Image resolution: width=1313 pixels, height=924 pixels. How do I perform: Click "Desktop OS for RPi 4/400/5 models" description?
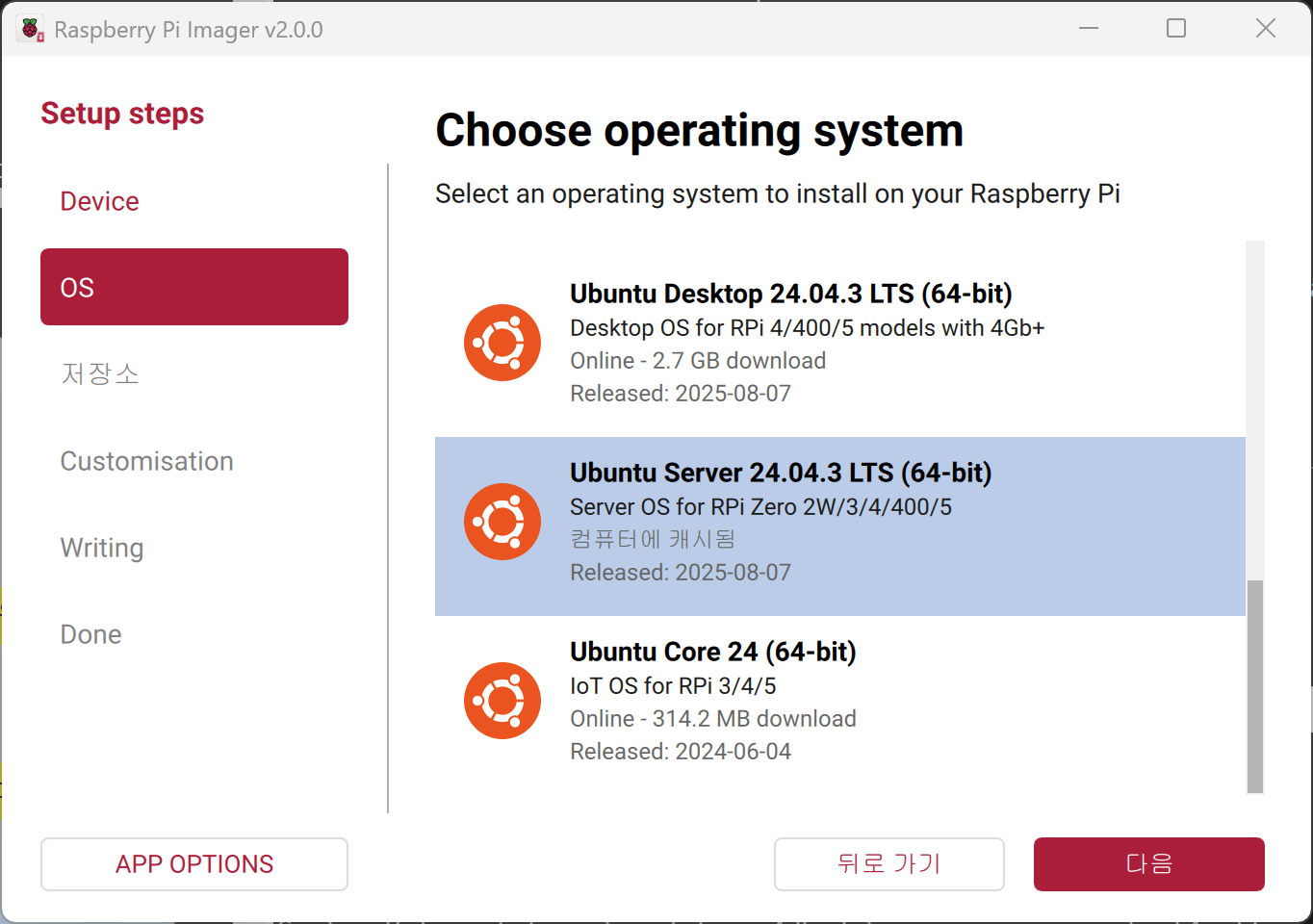pyautogui.click(x=807, y=328)
